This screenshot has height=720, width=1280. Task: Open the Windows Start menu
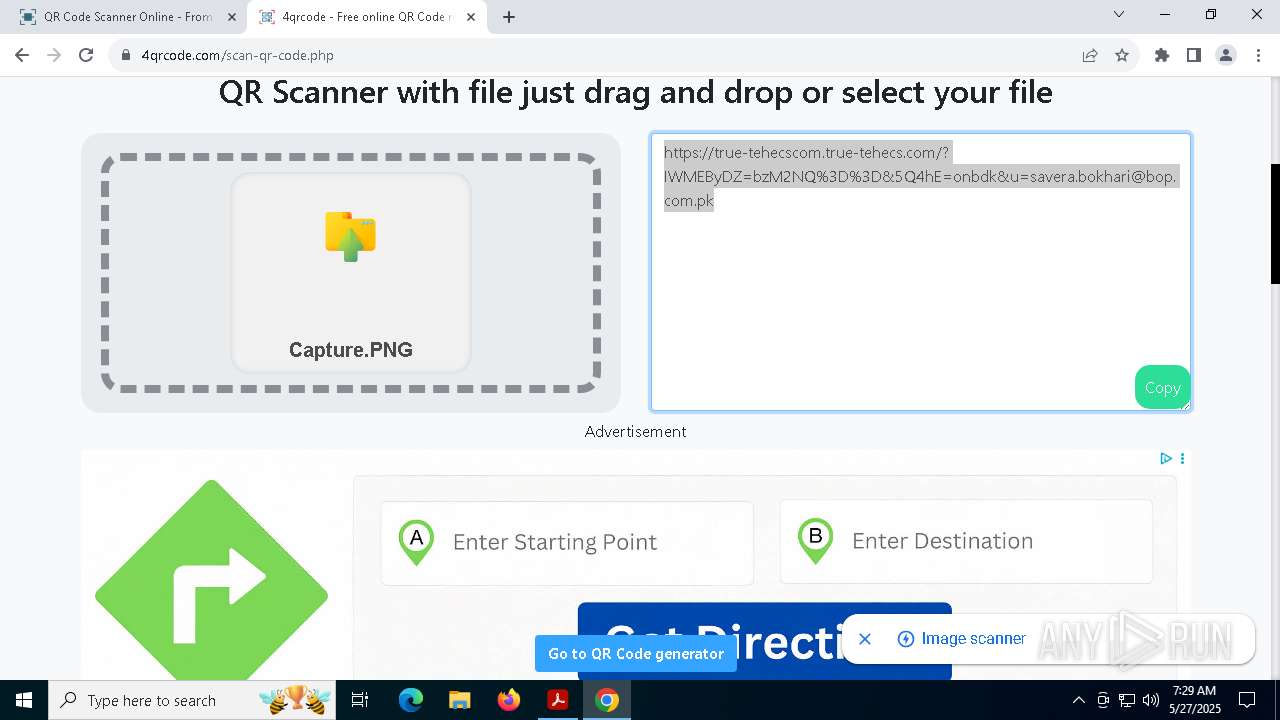pos(24,700)
